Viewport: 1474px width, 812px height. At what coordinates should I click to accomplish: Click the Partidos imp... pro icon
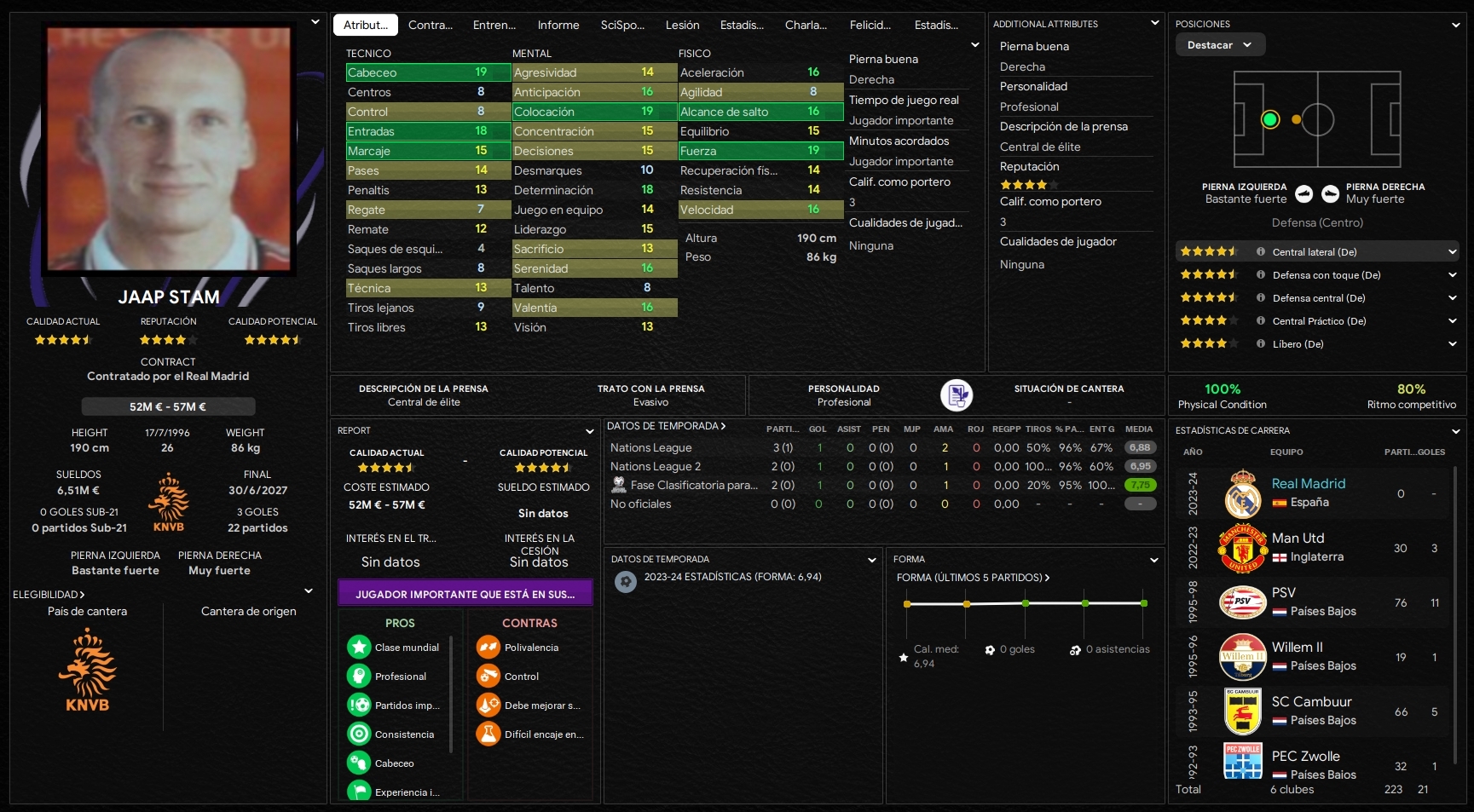coord(359,705)
